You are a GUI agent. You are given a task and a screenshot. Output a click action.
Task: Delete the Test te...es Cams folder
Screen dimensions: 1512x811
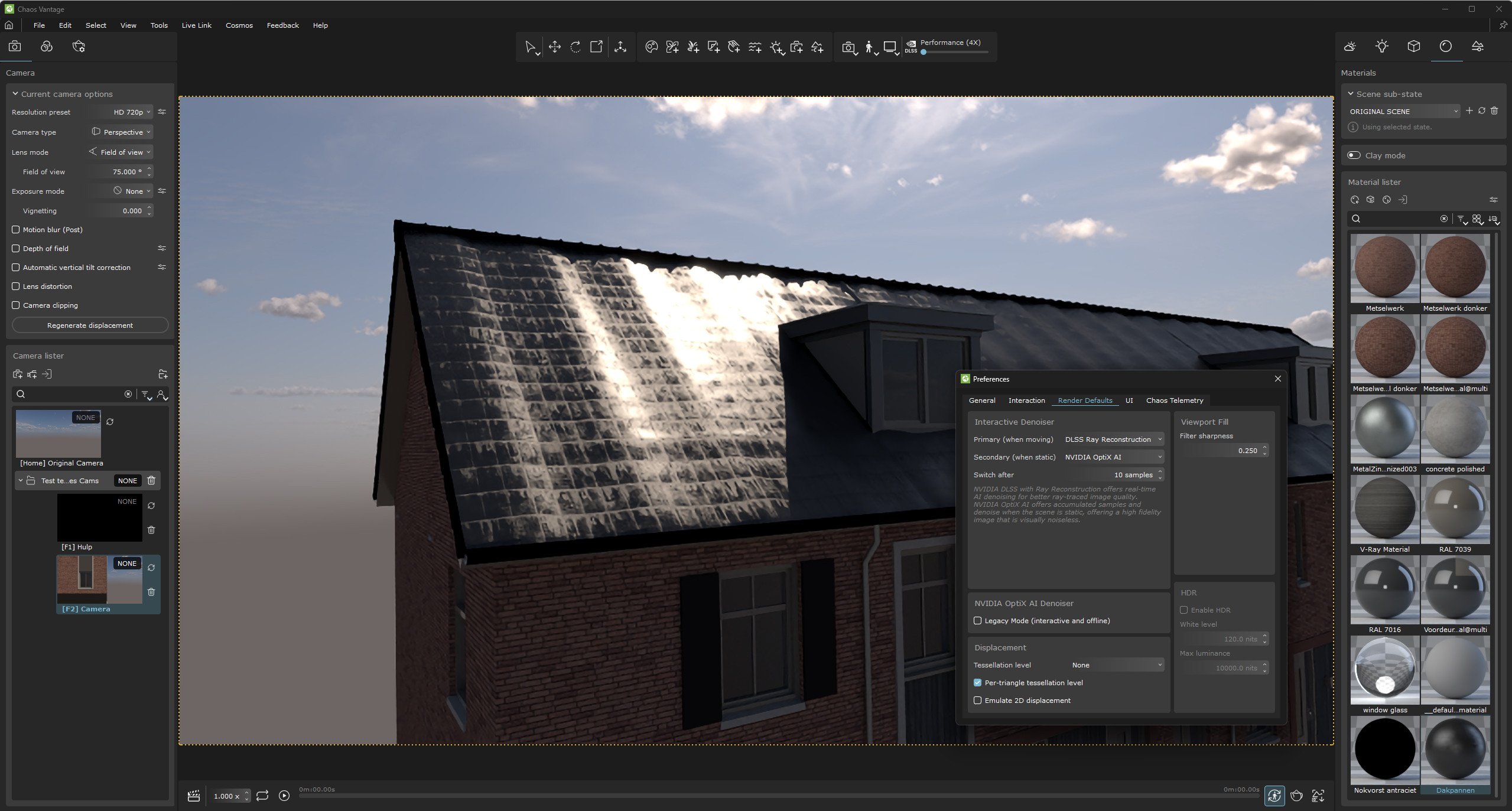[151, 480]
